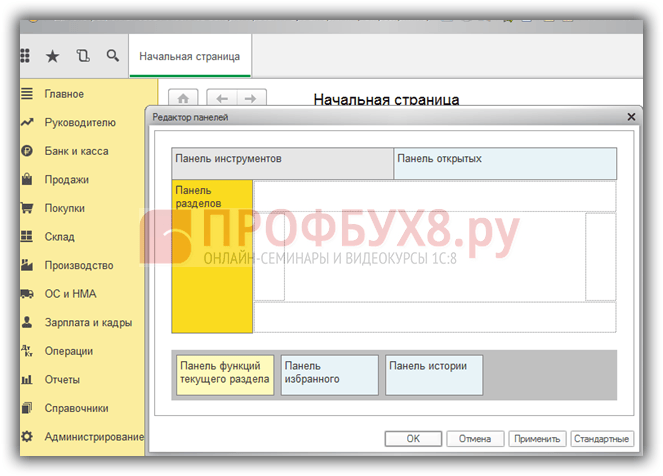Open the Главное section

[x=64, y=93]
